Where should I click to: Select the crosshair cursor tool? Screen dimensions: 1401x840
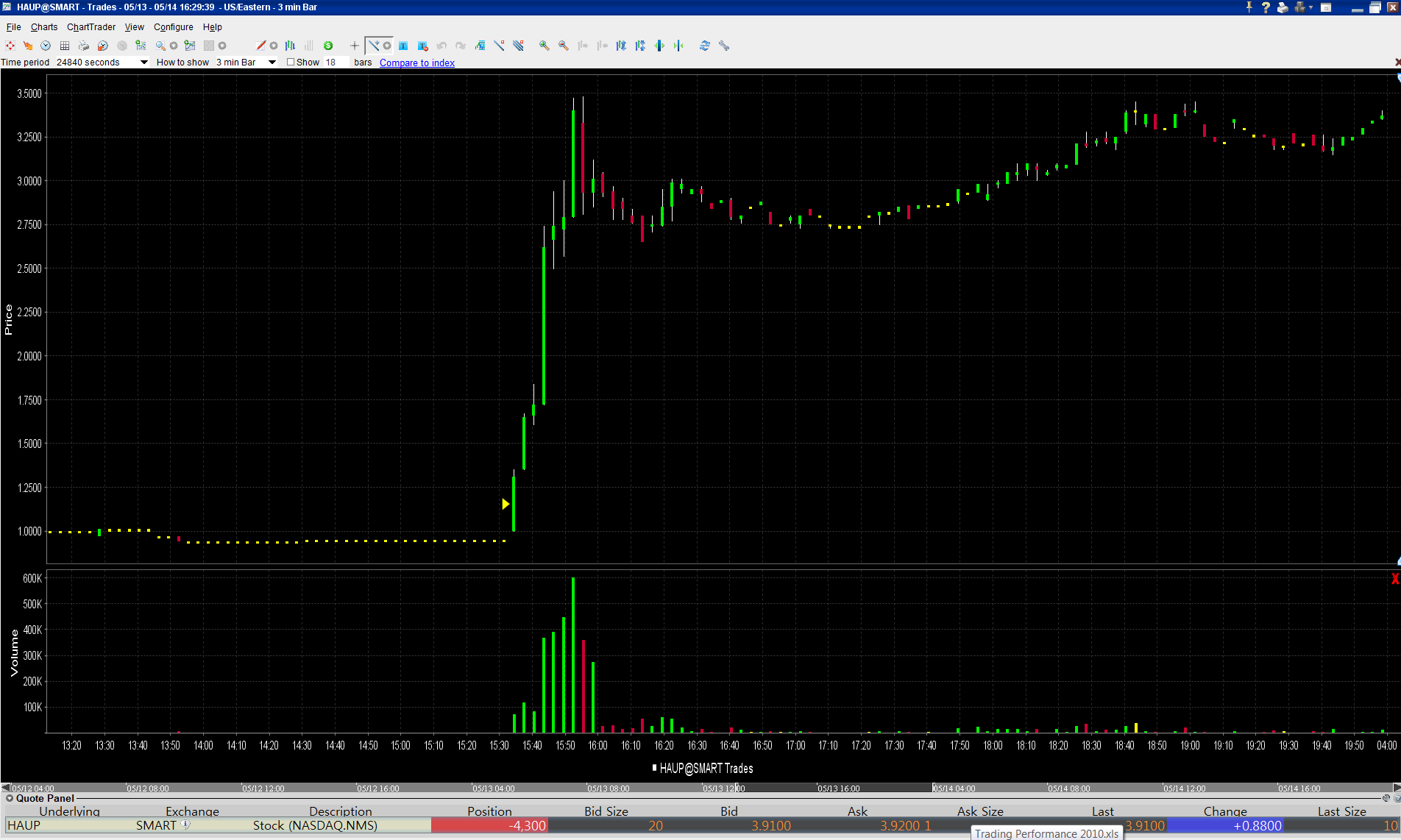coord(354,46)
